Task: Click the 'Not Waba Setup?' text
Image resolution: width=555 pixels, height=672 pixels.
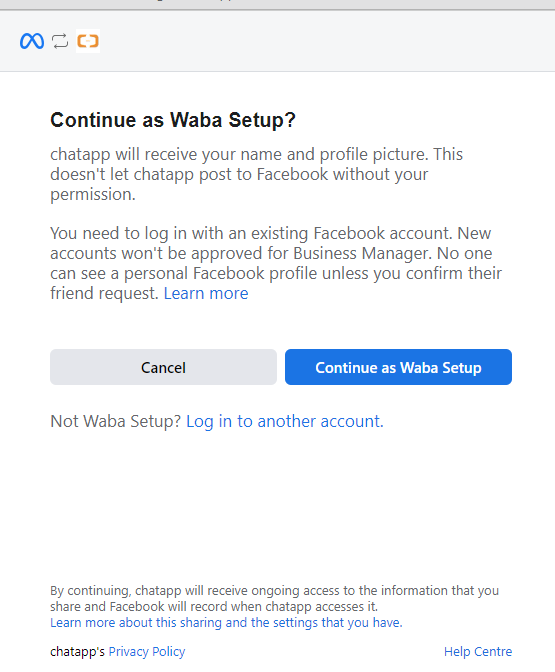Action: [x=116, y=421]
